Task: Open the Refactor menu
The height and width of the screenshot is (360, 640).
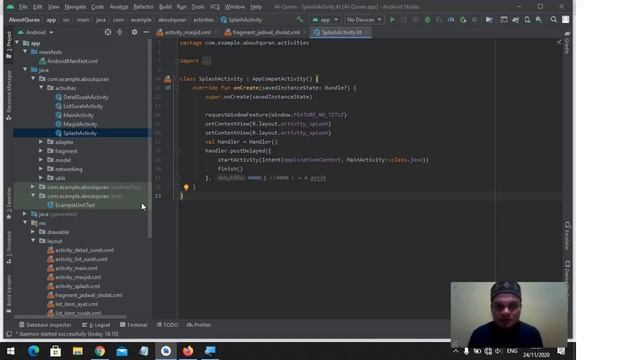Action: [143, 7]
